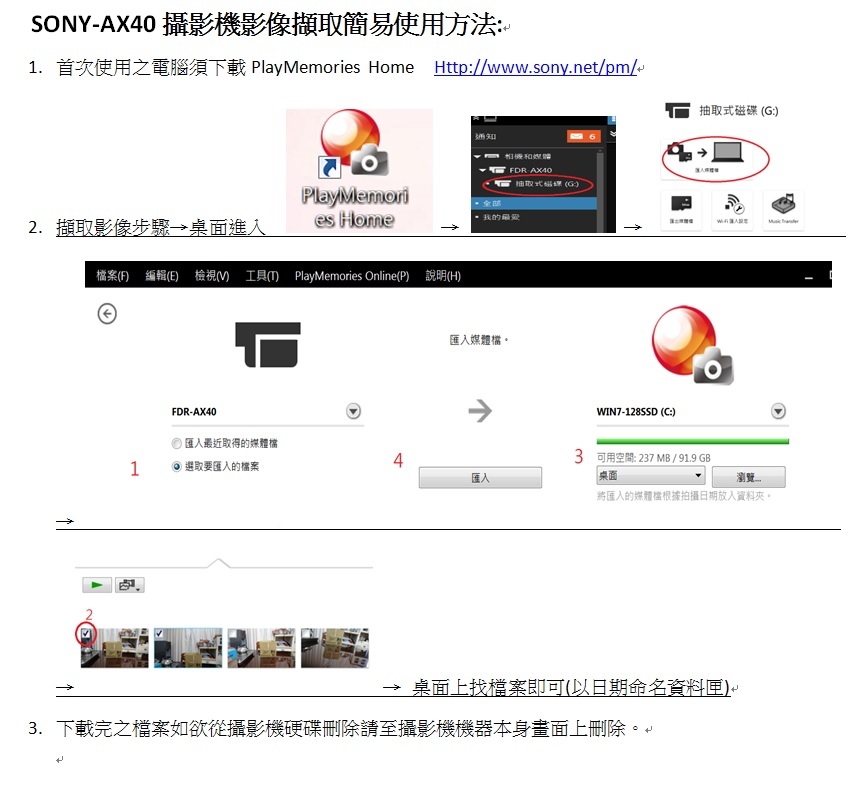Launch Music Transfer
Viewport: 867px width, 807px height.
tap(785, 202)
